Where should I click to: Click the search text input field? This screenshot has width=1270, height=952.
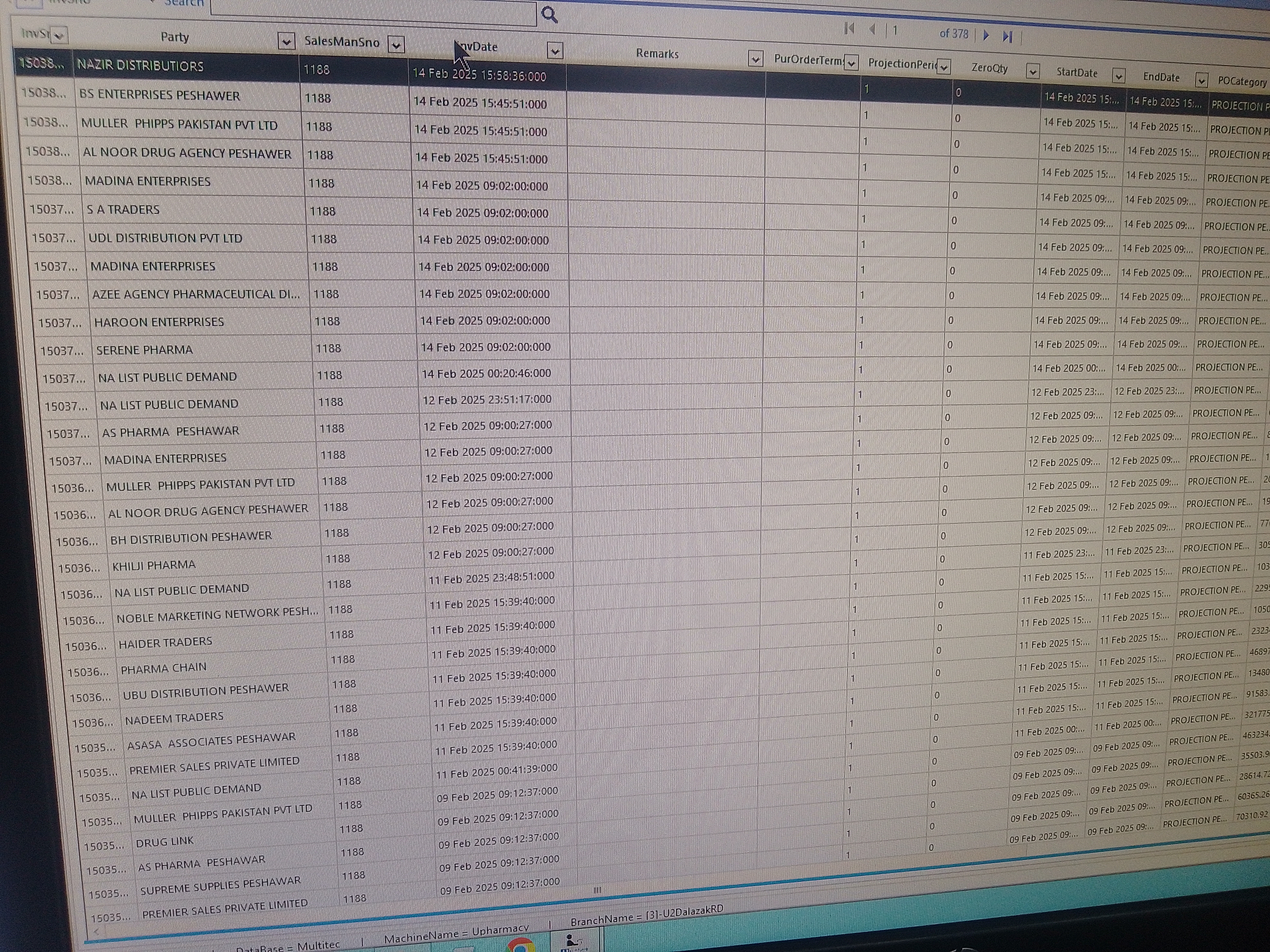point(373,13)
